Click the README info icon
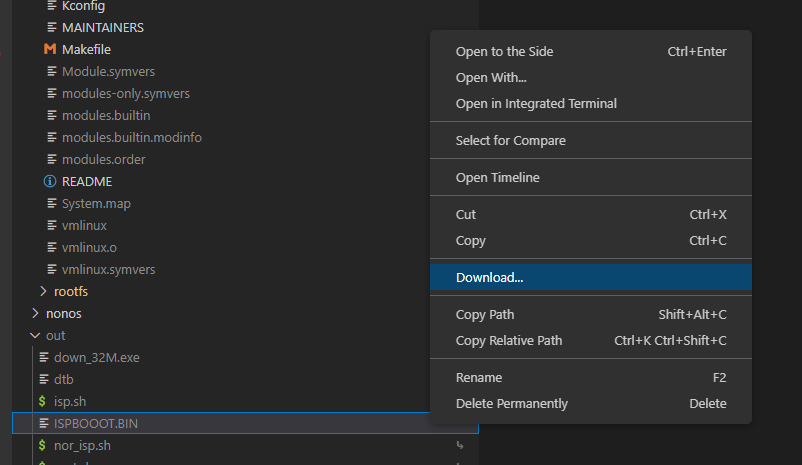This screenshot has height=465, width=802. tap(50, 181)
